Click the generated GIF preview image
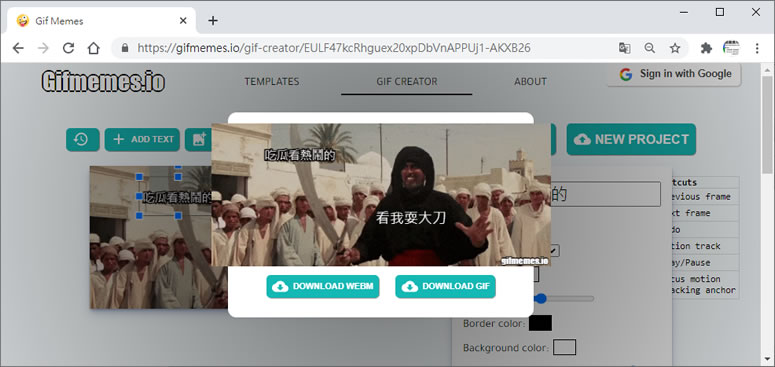 pos(381,195)
